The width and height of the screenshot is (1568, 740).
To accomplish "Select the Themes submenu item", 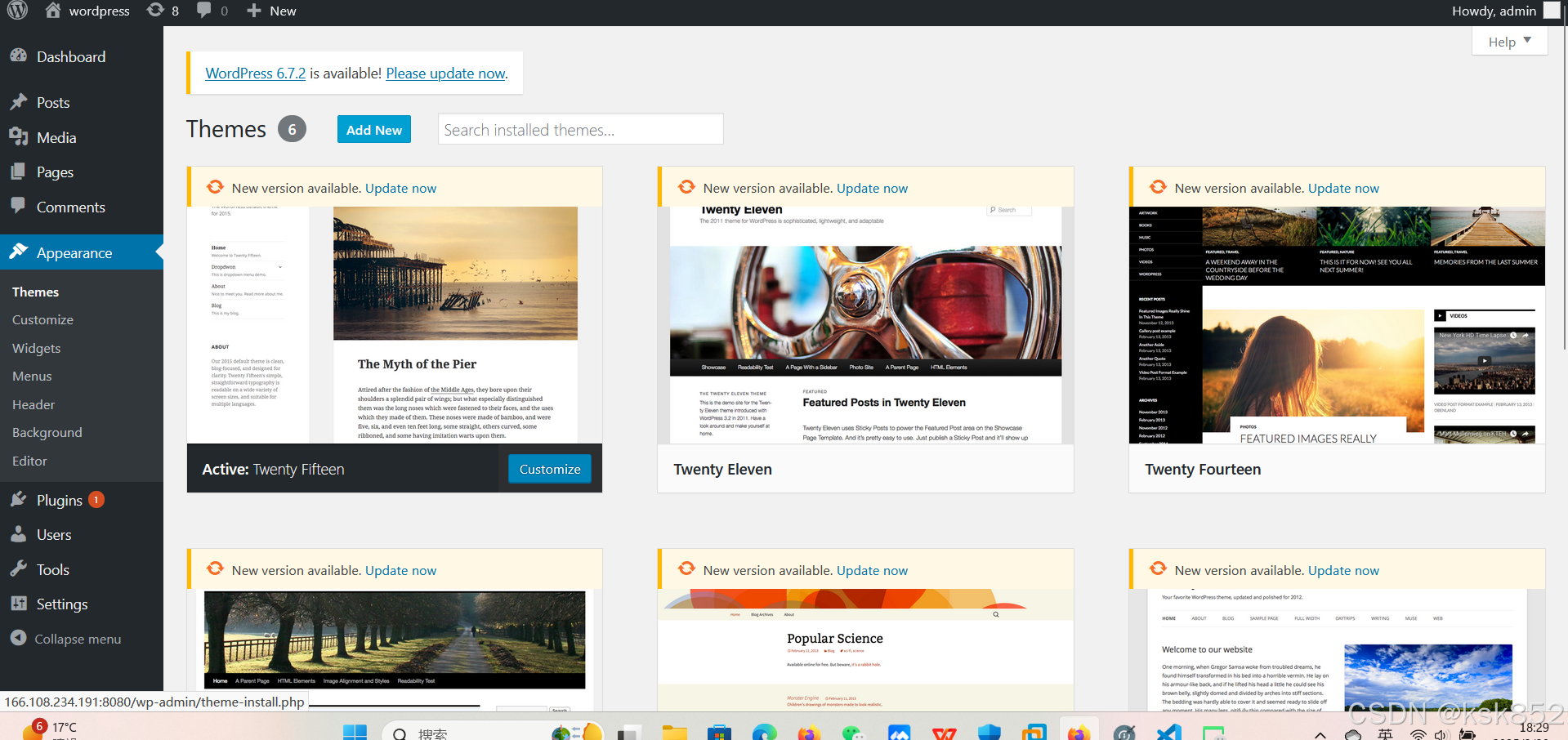I will tap(36, 292).
